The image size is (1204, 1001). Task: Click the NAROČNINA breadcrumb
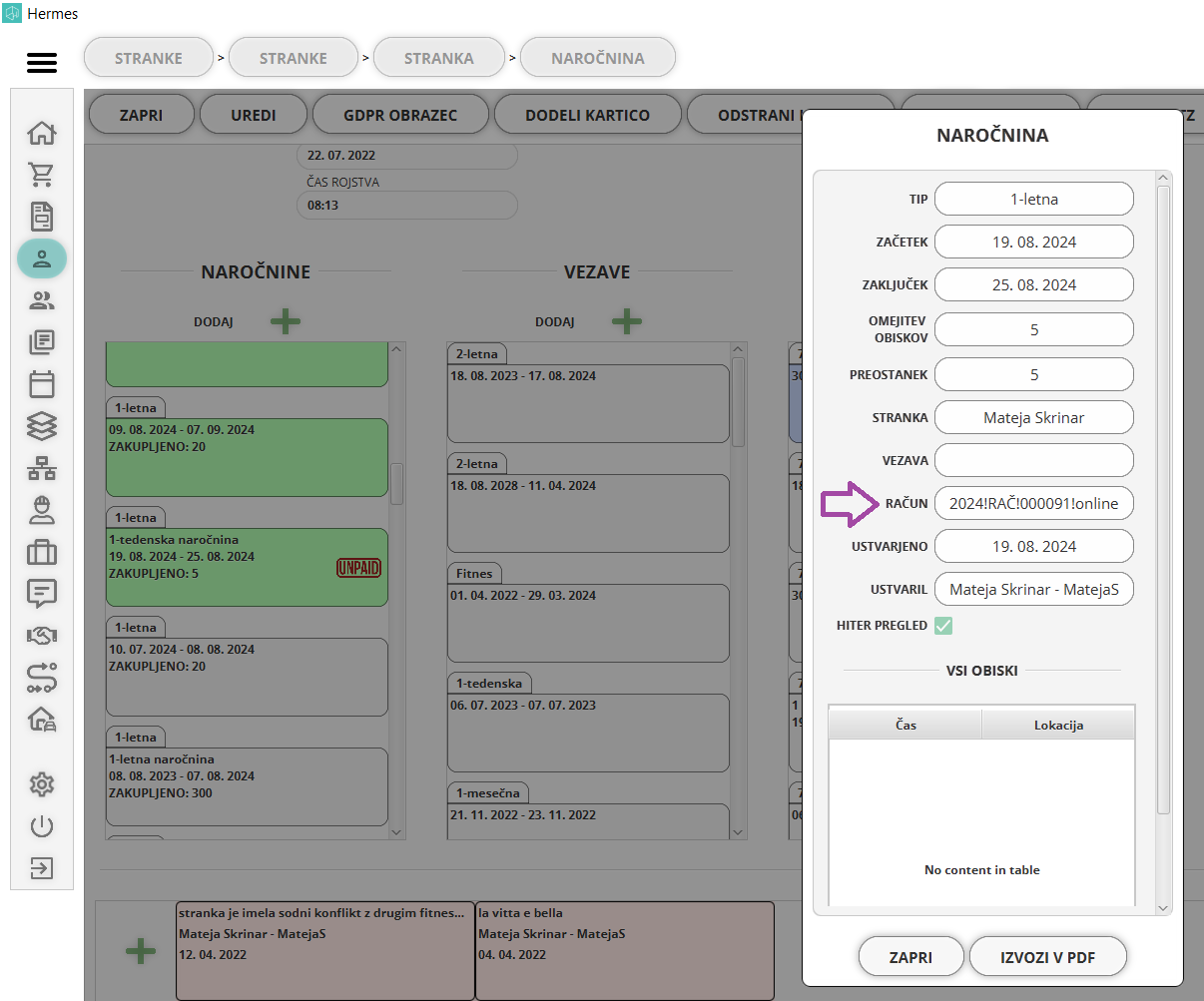(598, 58)
